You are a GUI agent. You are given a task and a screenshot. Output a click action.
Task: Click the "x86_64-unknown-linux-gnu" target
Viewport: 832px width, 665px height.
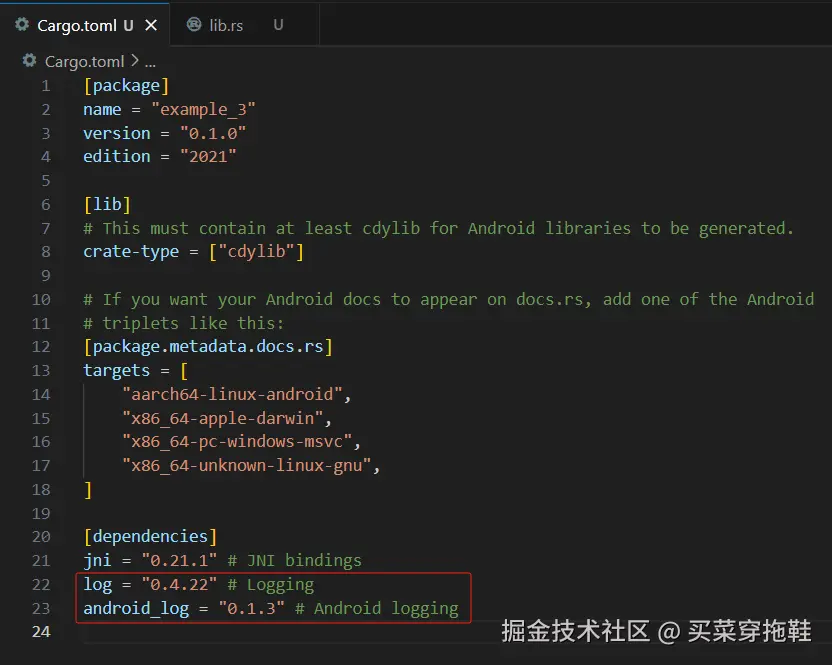[x=247, y=465]
